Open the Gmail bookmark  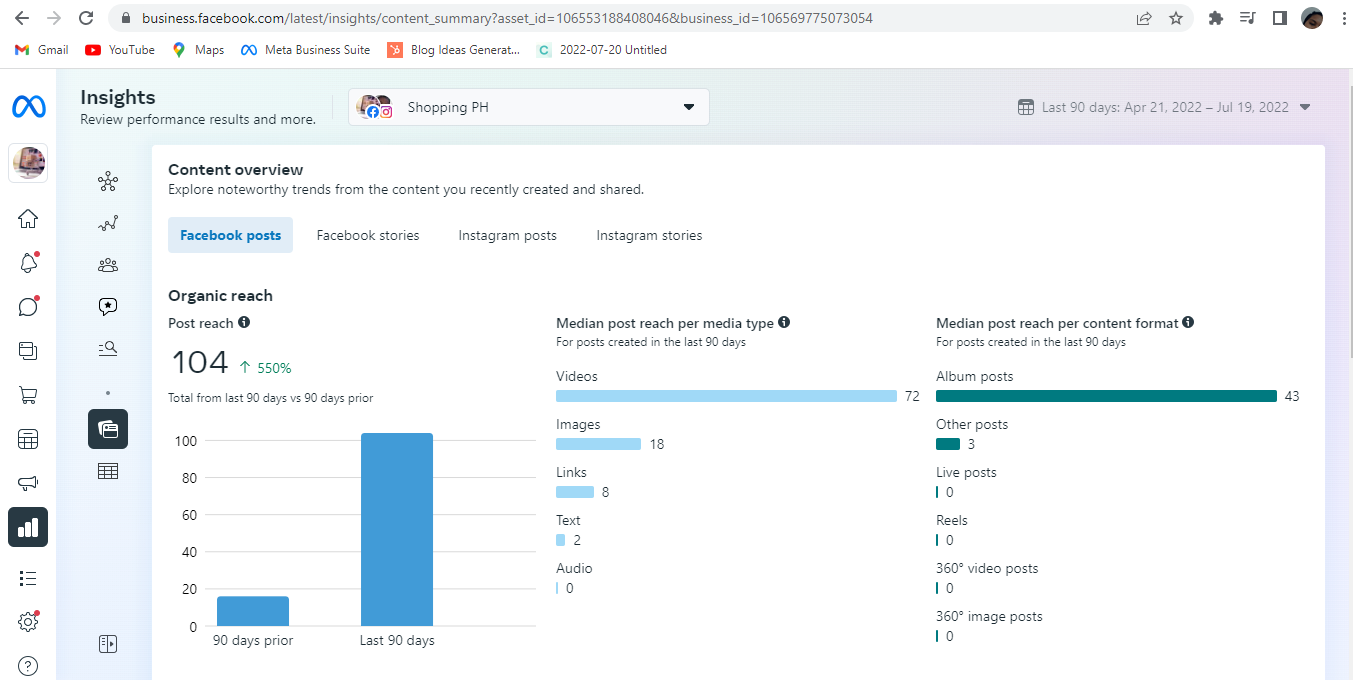click(42, 50)
